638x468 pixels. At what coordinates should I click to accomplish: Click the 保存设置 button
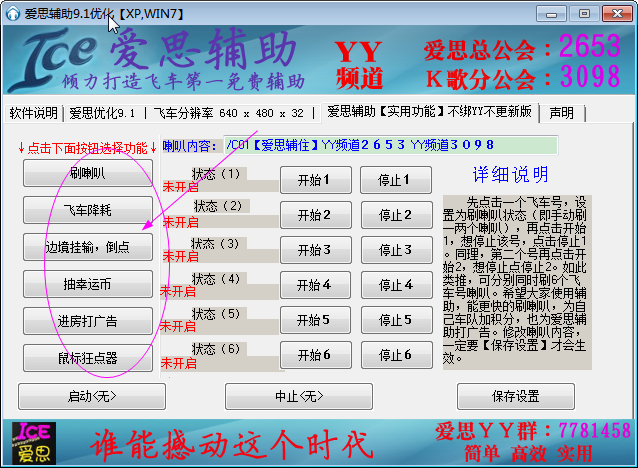coord(516,396)
